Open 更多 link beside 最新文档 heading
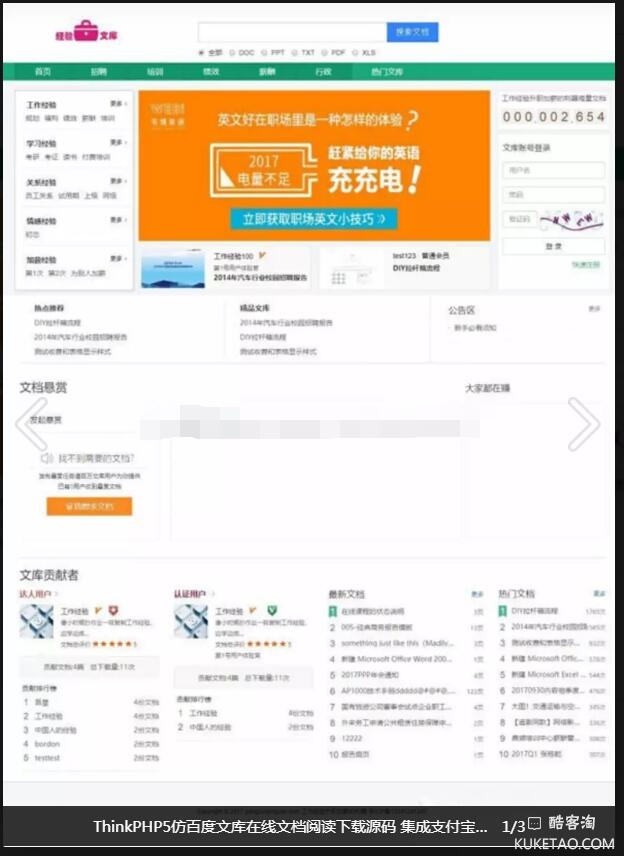The width and height of the screenshot is (624, 856). click(477, 594)
